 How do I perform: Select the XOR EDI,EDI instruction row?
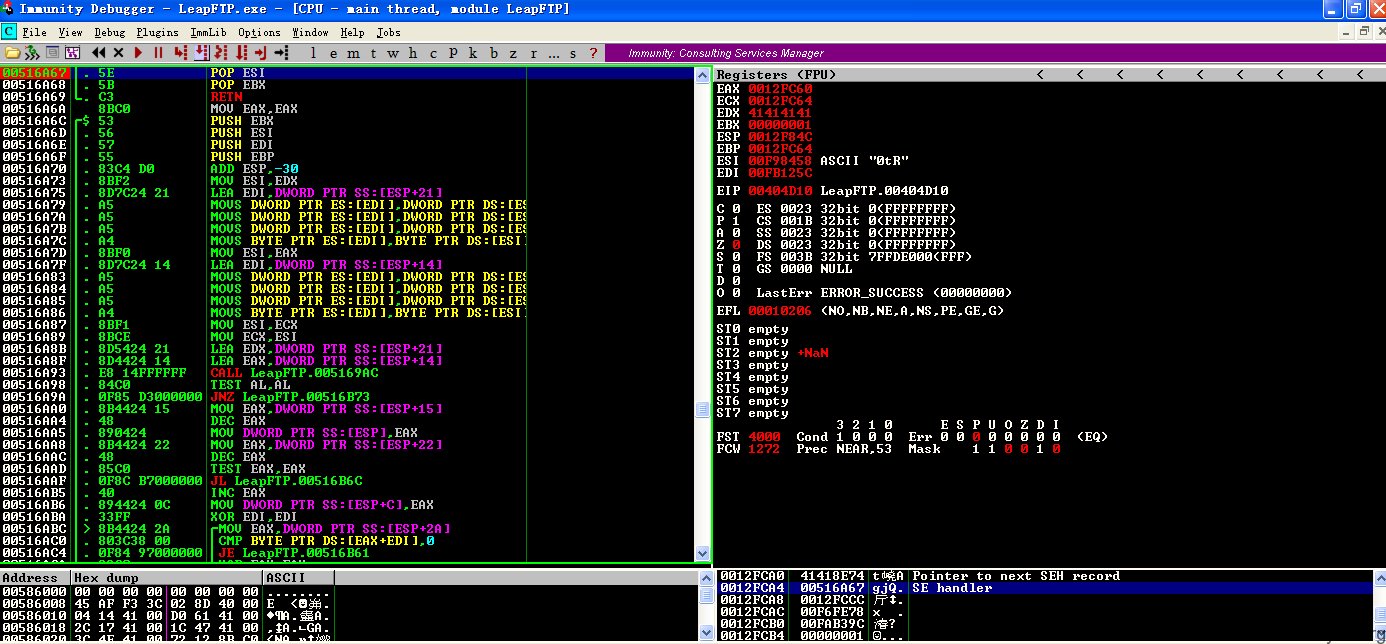pos(348,517)
